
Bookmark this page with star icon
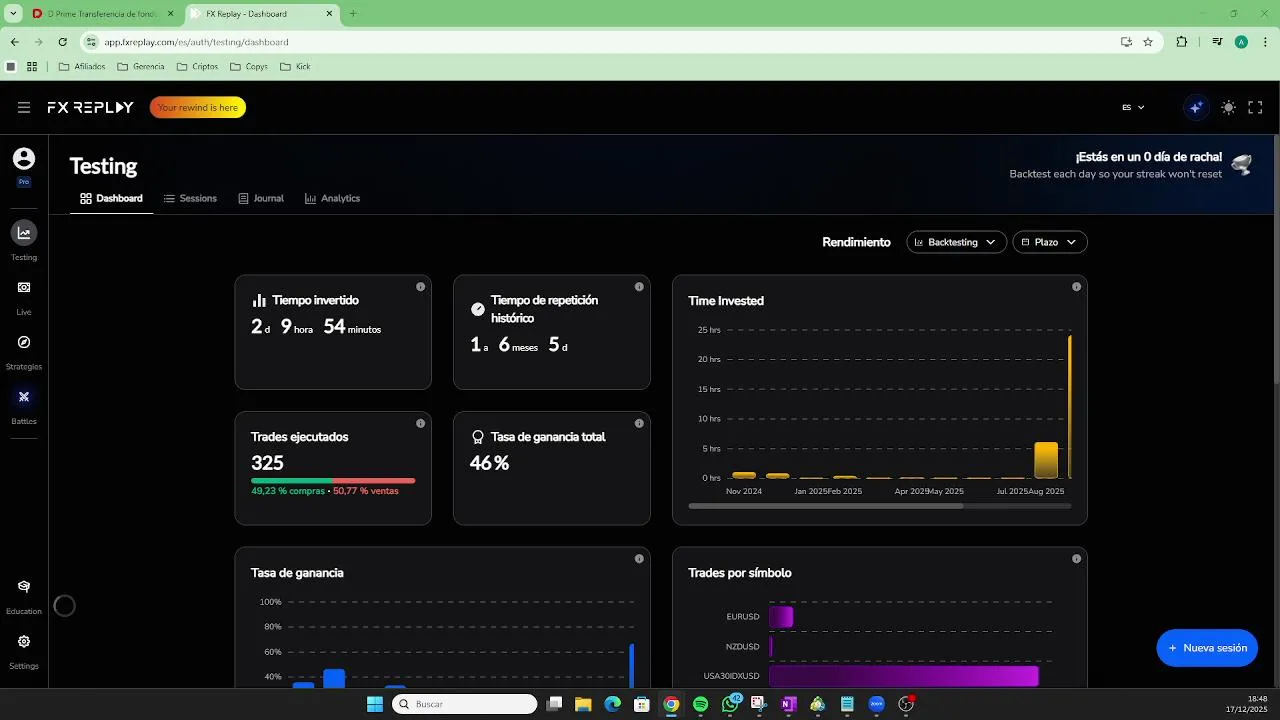(x=1148, y=42)
